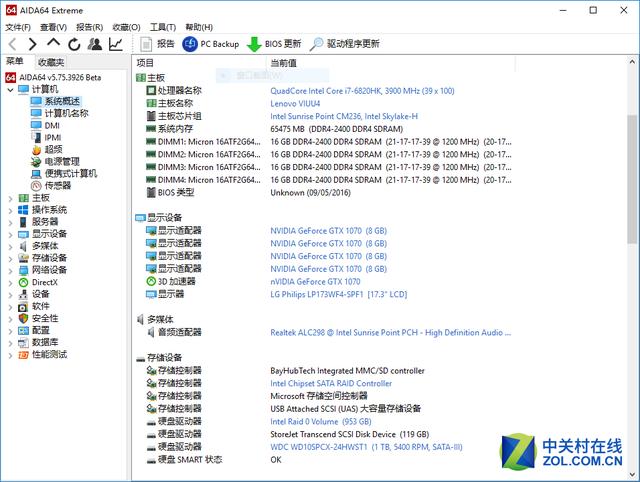Screen dimensions: 640x482
Task: Expand the 操作系统 tree node
Action: pyautogui.click(x=10, y=211)
